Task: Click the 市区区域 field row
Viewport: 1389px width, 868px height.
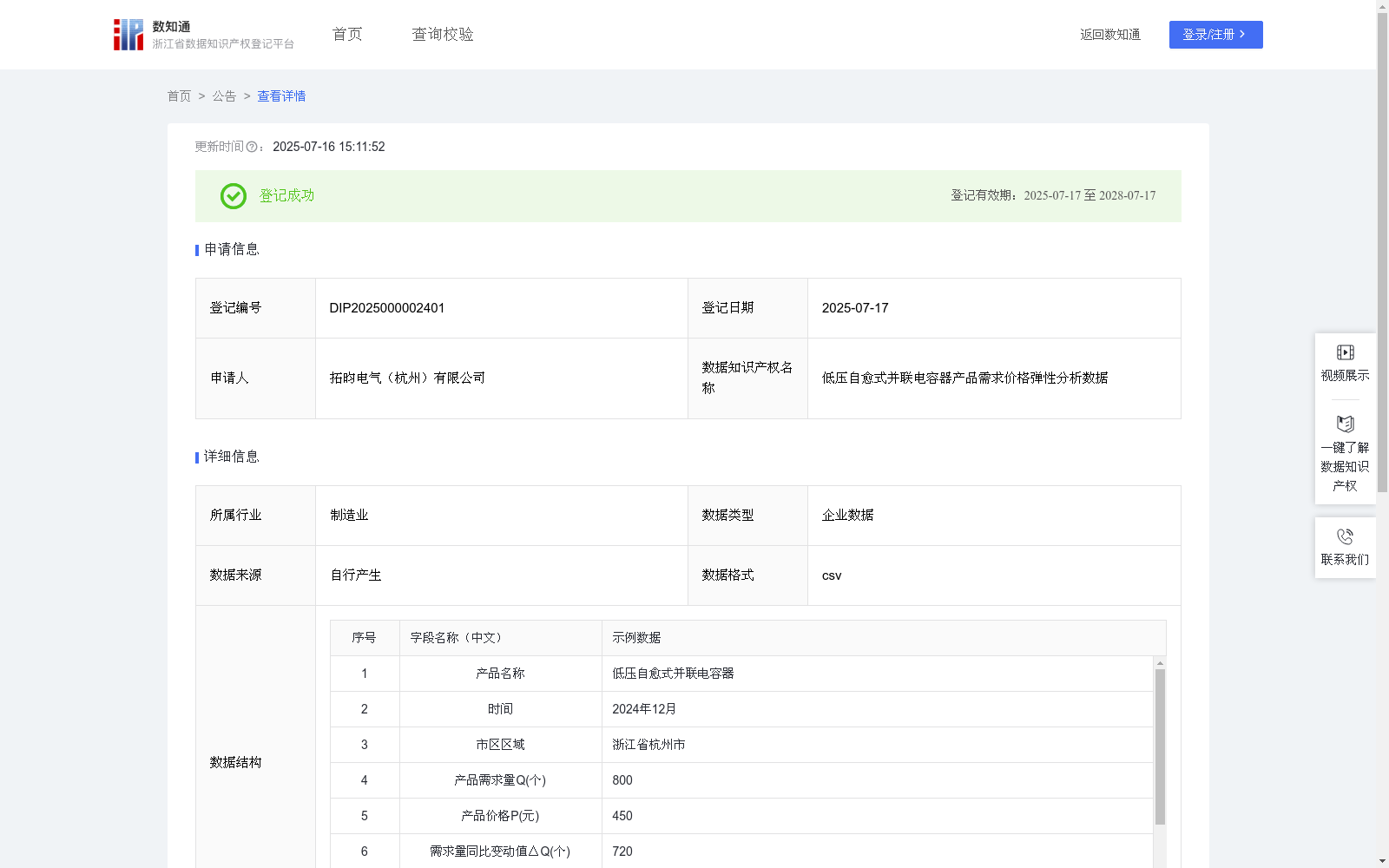Action: 500,745
